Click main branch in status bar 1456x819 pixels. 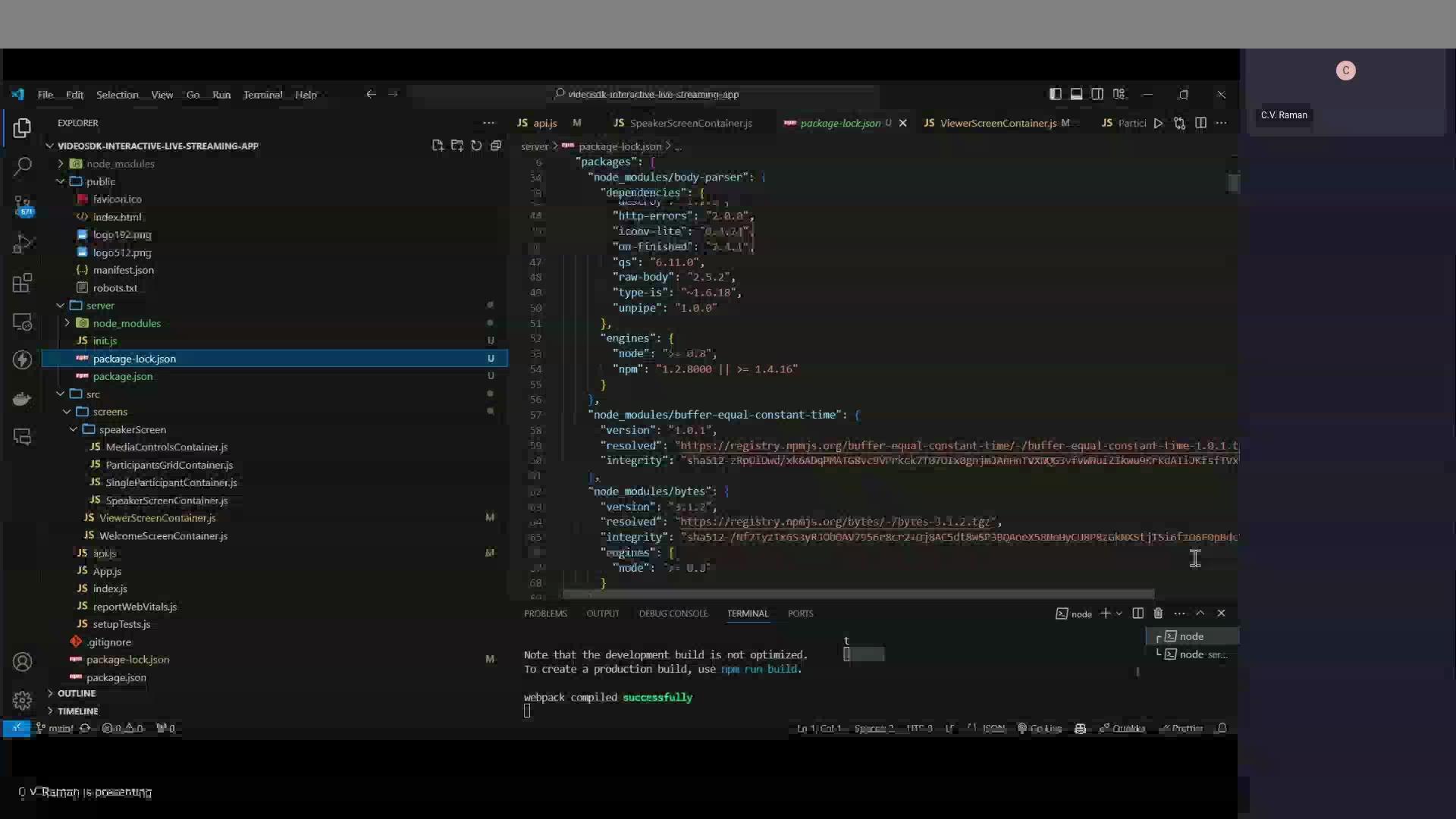(x=55, y=729)
